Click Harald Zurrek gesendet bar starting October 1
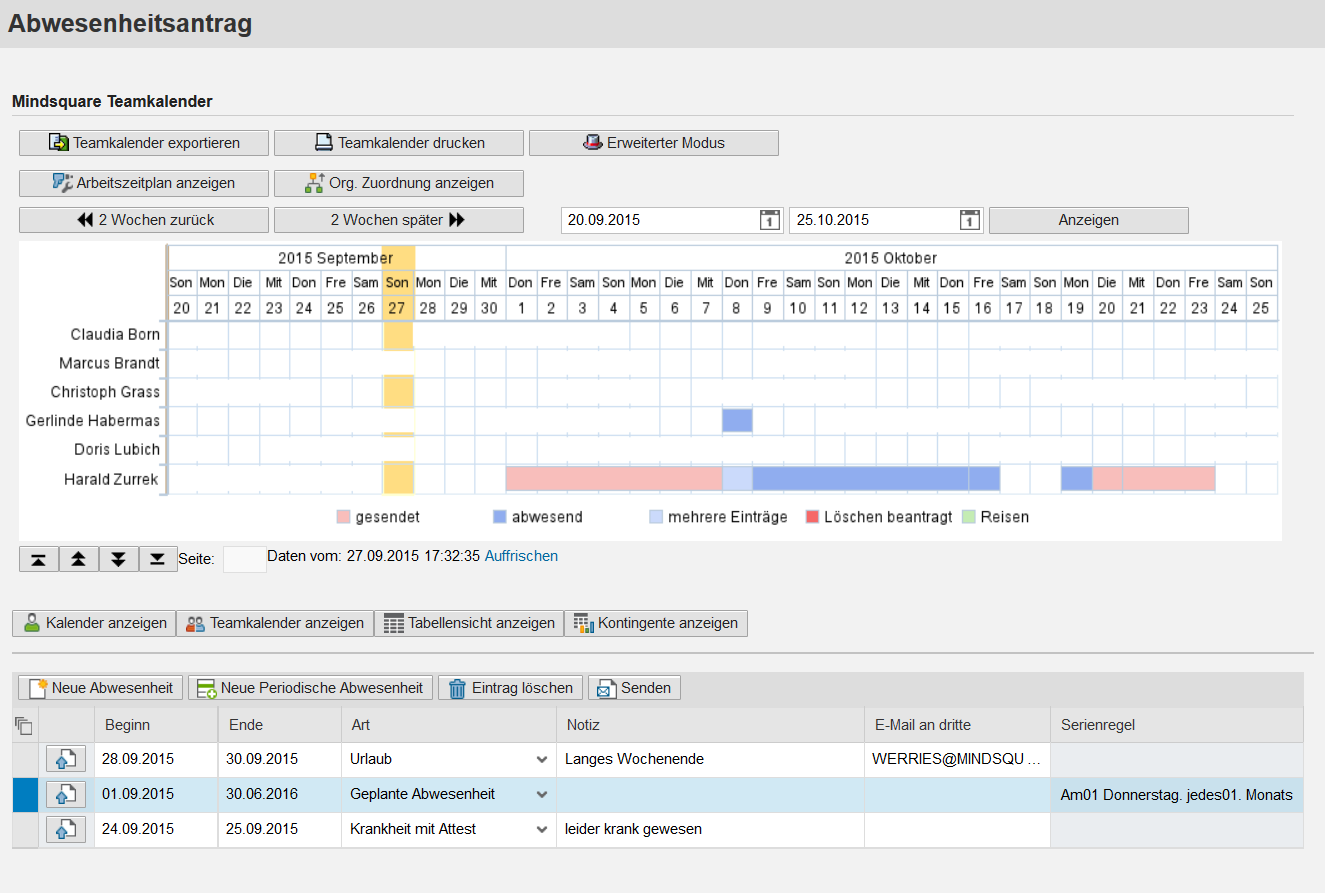 point(614,479)
